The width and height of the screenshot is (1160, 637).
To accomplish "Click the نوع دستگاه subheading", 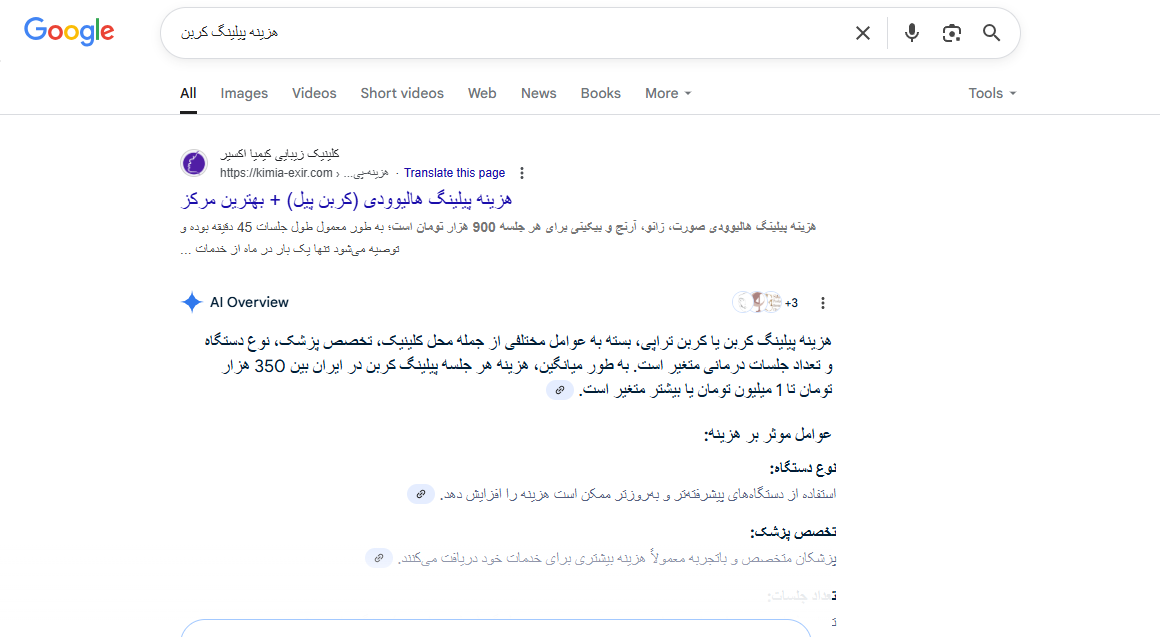I will tap(803, 468).
